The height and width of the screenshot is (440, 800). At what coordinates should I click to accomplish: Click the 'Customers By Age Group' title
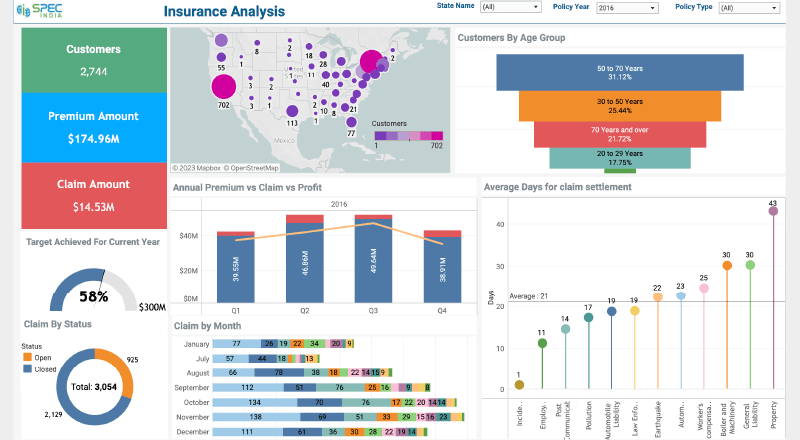tap(511, 38)
